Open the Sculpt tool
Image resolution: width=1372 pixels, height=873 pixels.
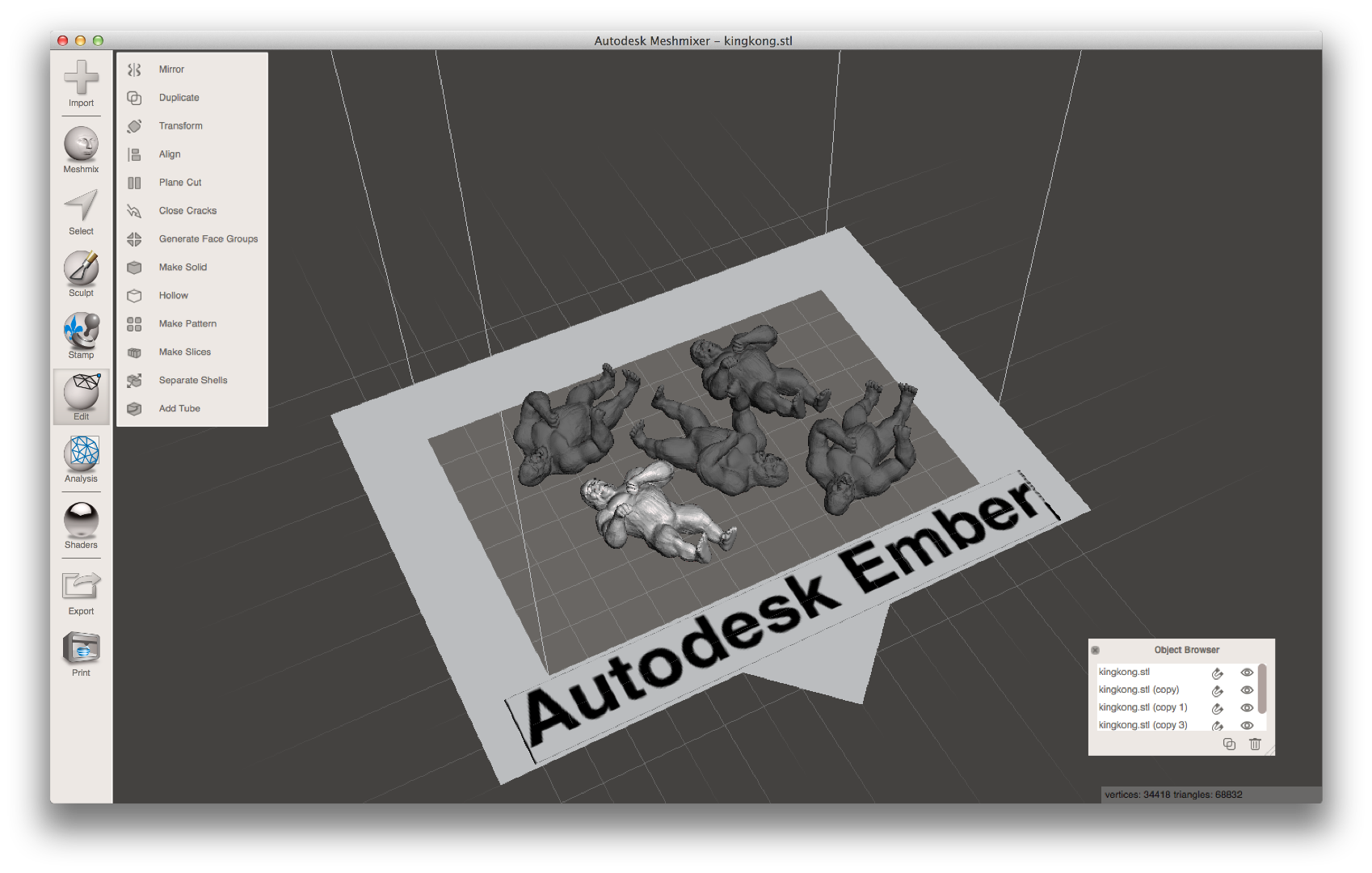click(x=81, y=274)
